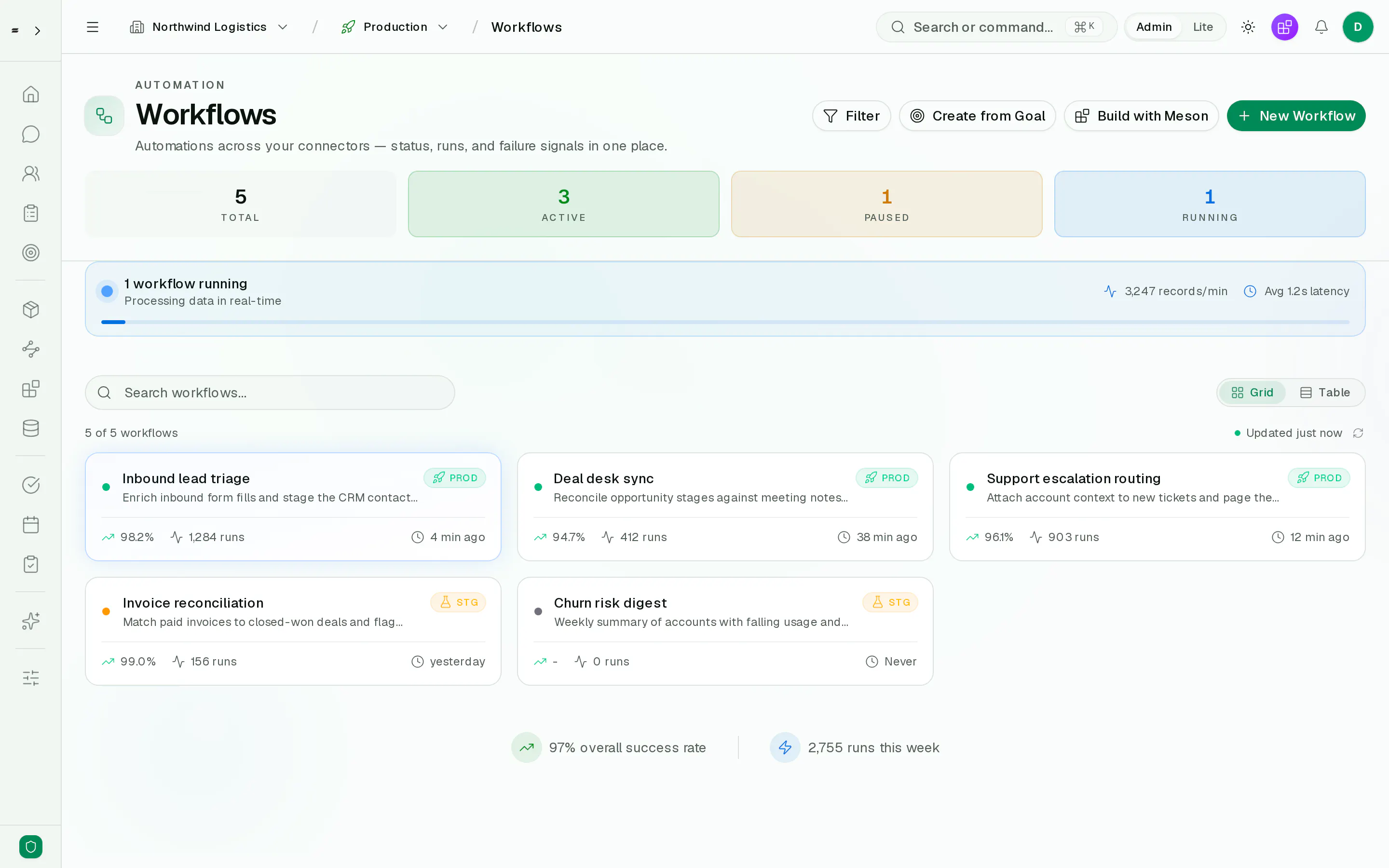Click the STG badge on Churn risk digest

(x=890, y=602)
